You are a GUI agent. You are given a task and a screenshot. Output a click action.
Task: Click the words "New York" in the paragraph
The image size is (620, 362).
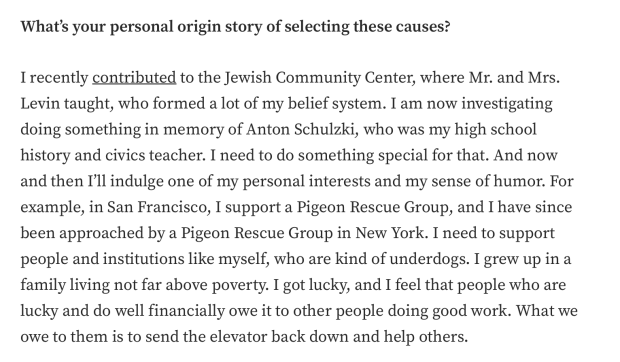390,233
